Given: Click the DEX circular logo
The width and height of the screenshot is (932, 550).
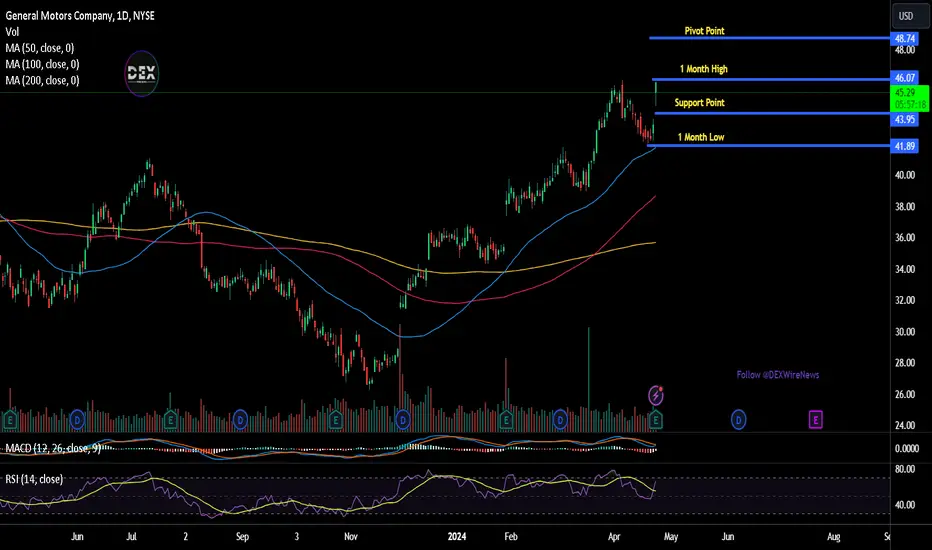Looking at the screenshot, I should tap(141, 74).
